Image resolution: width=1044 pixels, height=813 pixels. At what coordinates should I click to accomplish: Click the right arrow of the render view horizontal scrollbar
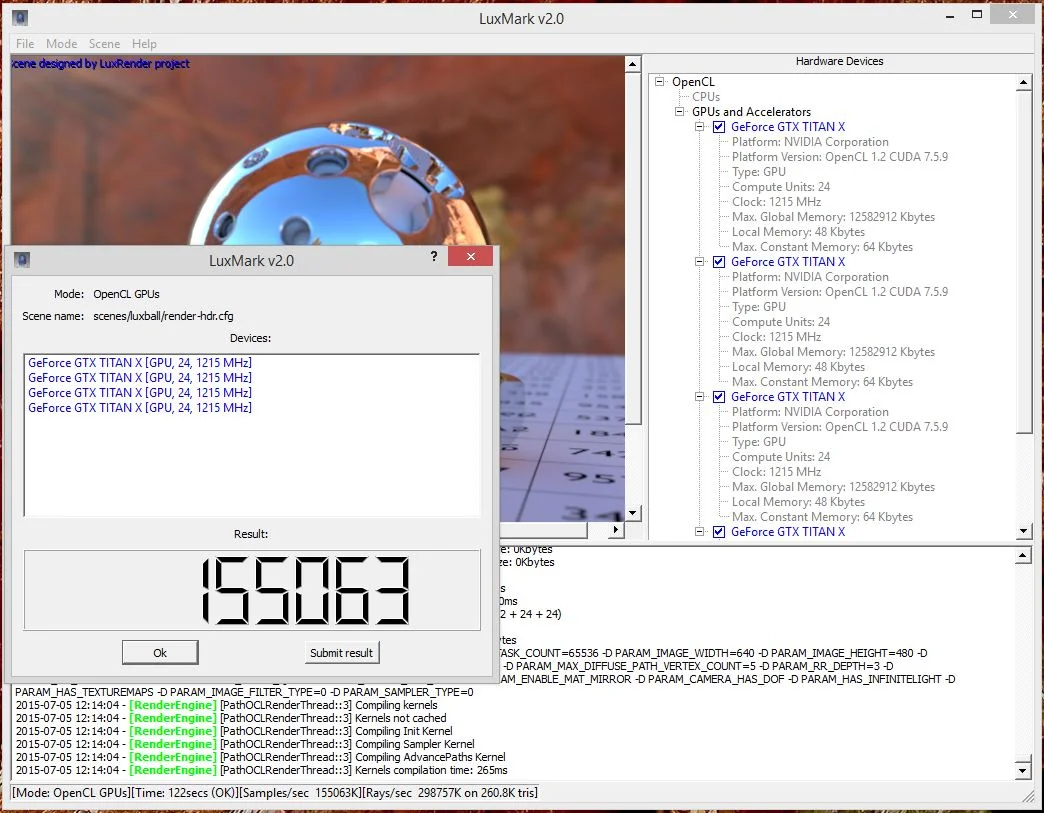tap(615, 529)
